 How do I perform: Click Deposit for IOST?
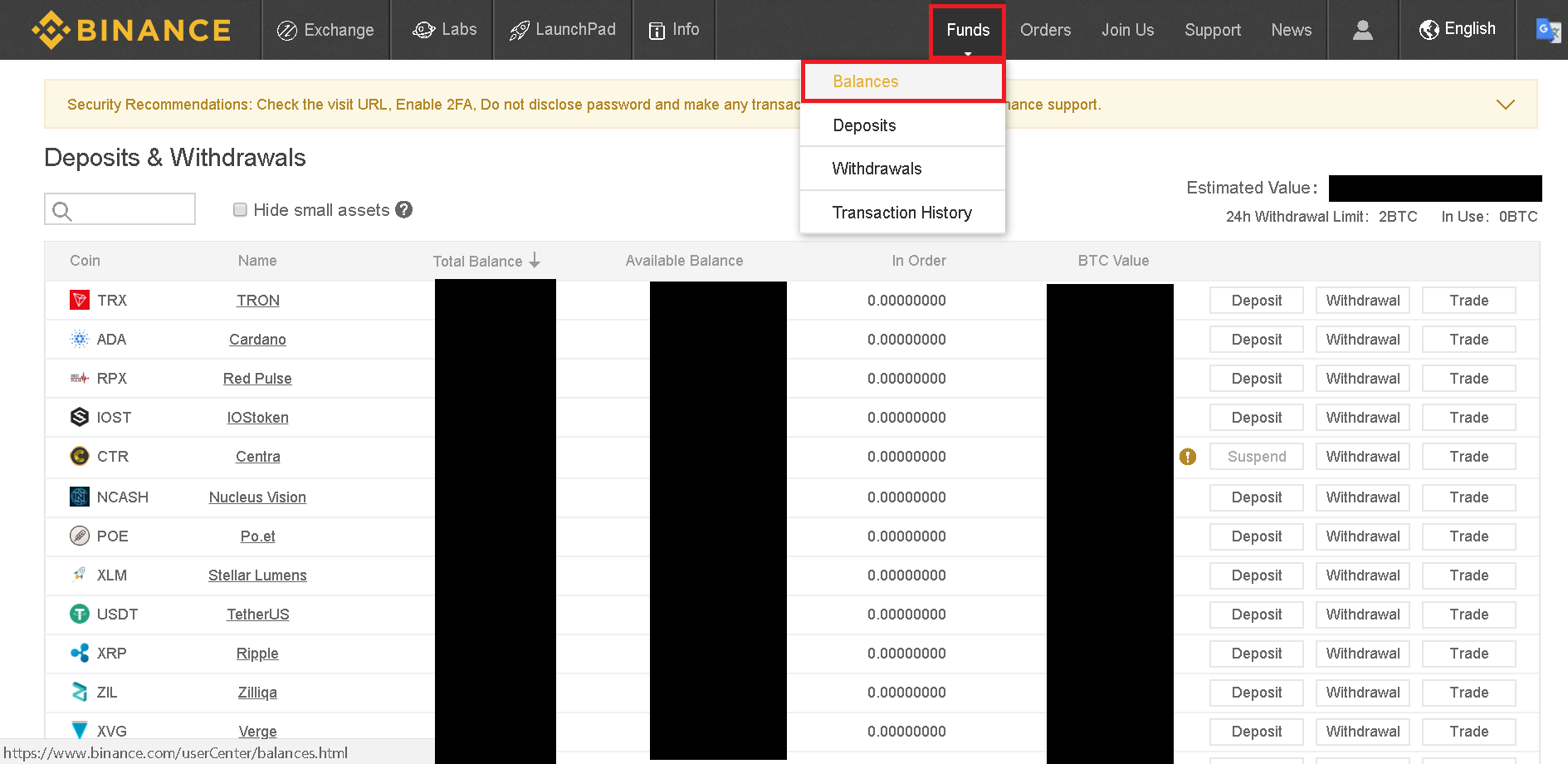pos(1257,418)
